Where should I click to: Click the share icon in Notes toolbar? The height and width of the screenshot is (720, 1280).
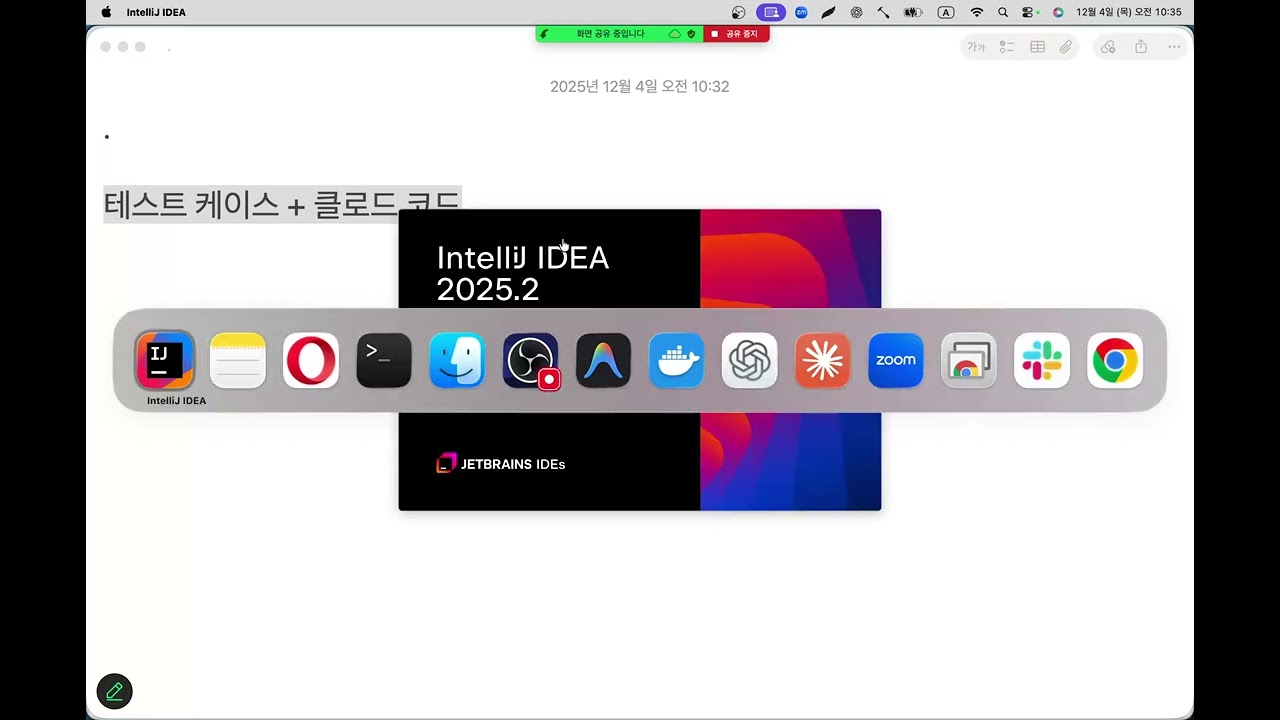1141,47
